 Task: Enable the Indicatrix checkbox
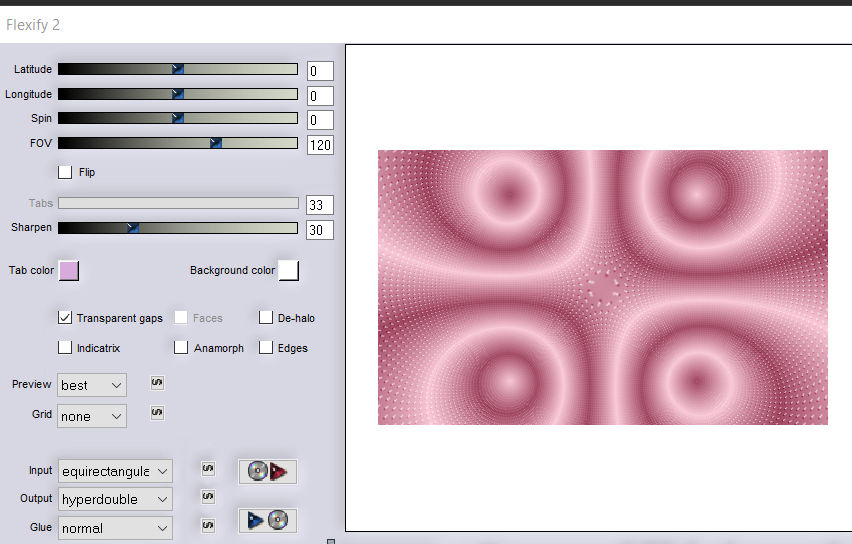pyautogui.click(x=65, y=347)
